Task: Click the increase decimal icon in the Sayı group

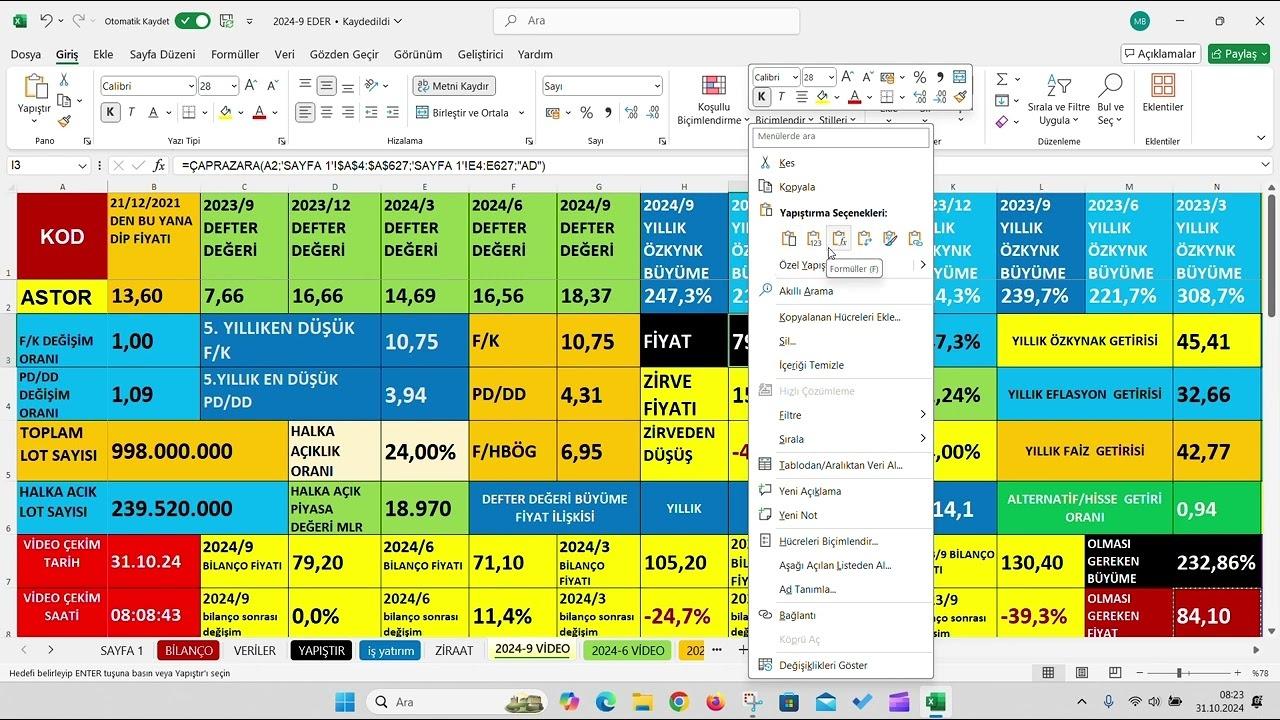Action: pyautogui.click(x=631, y=112)
